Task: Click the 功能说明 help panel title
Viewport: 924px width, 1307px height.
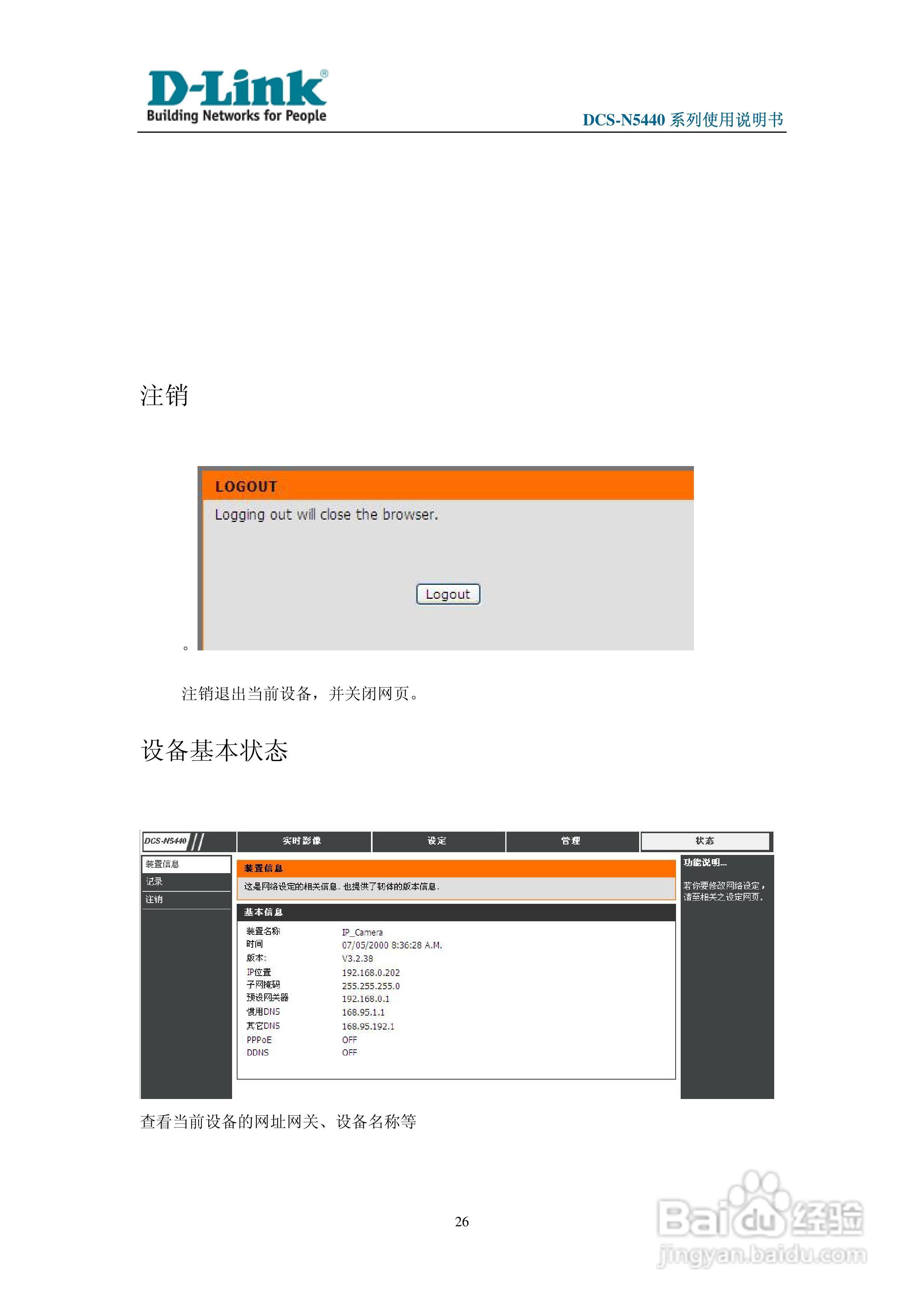Action: (x=705, y=863)
